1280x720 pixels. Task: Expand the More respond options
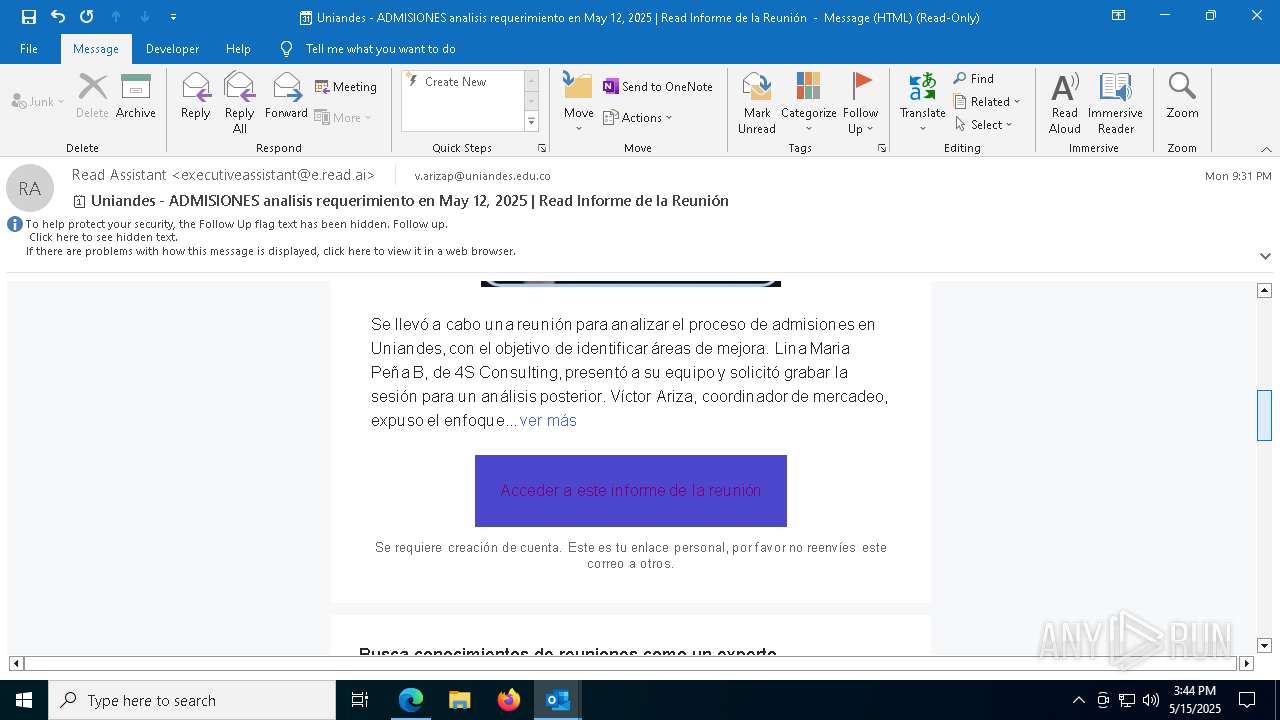343,118
